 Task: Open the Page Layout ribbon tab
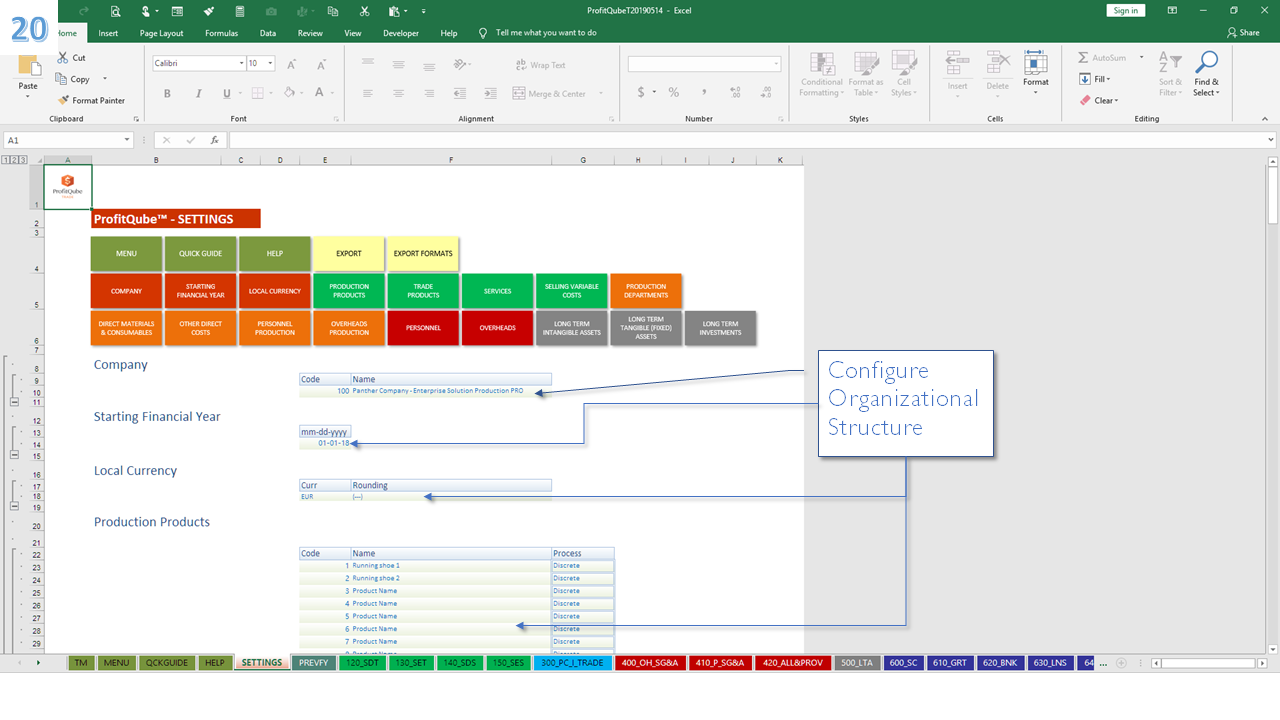(161, 33)
